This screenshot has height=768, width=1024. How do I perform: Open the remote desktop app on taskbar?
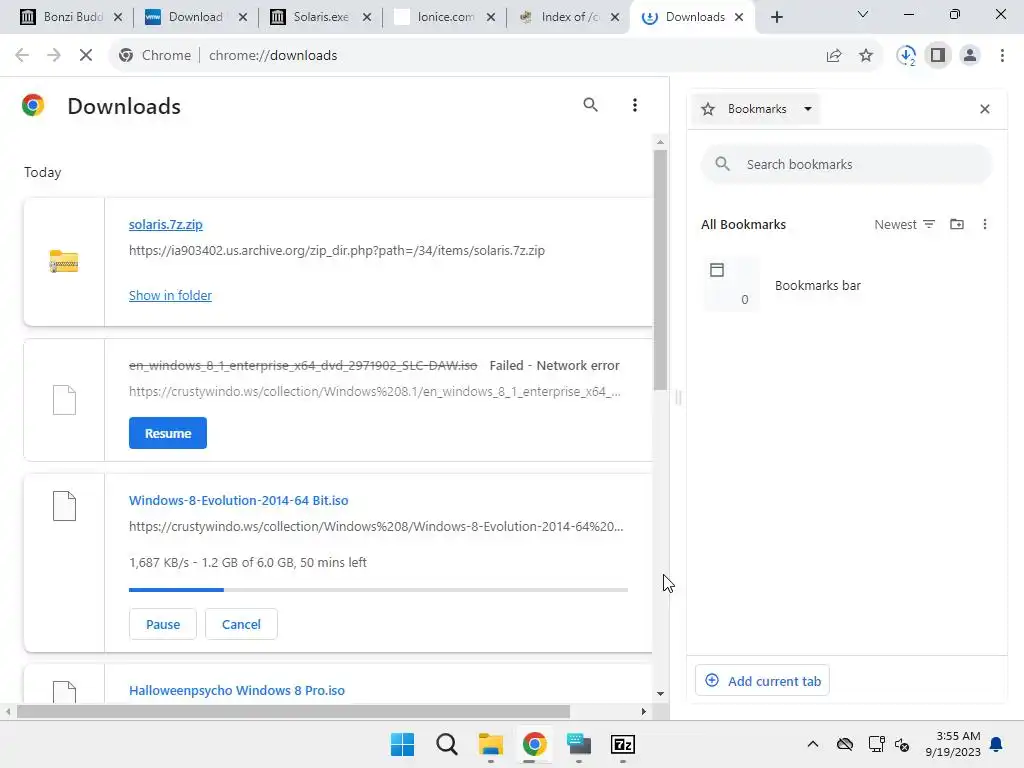(579, 744)
